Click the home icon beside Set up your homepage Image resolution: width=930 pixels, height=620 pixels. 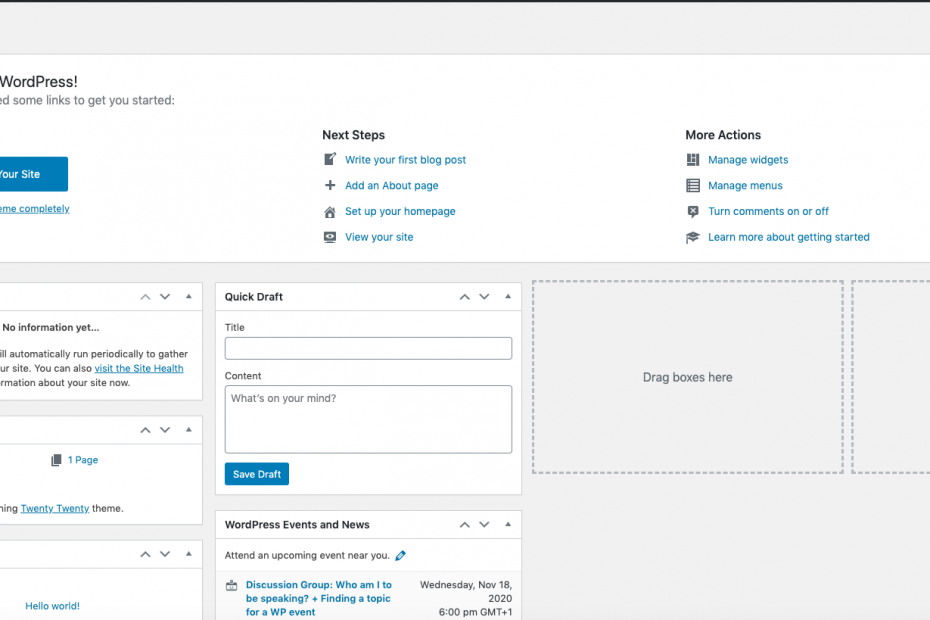pyautogui.click(x=330, y=212)
